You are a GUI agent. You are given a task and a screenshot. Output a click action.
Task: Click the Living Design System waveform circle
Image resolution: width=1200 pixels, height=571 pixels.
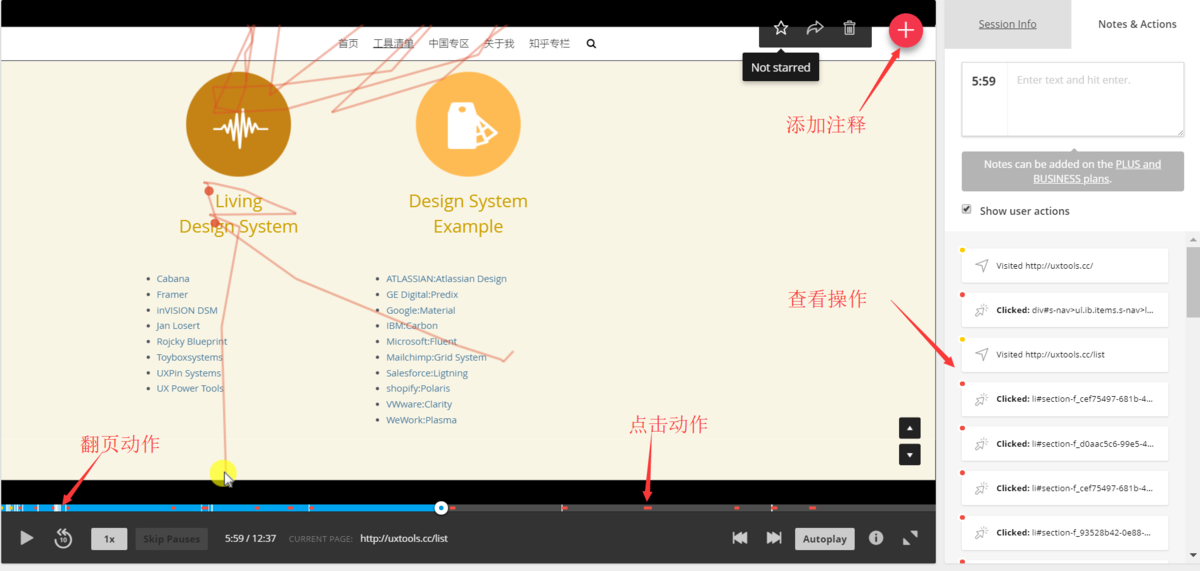[238, 124]
